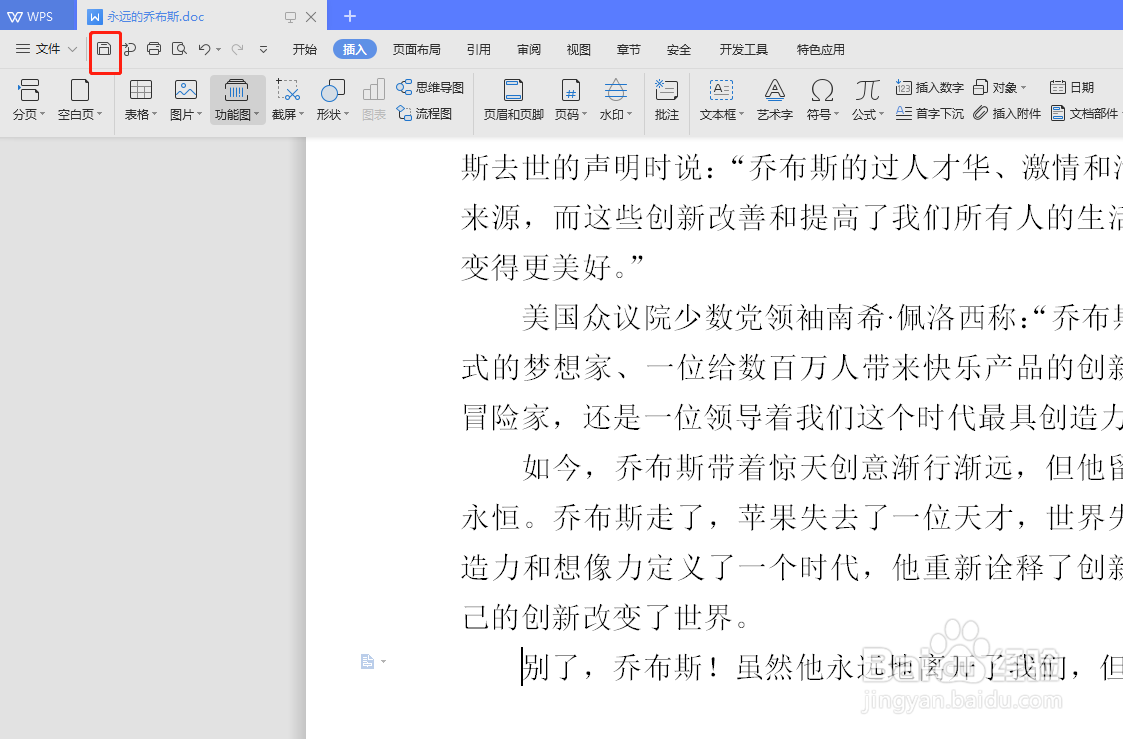Insert a text box with 文本框
1123x739 pixels.
click(x=722, y=100)
